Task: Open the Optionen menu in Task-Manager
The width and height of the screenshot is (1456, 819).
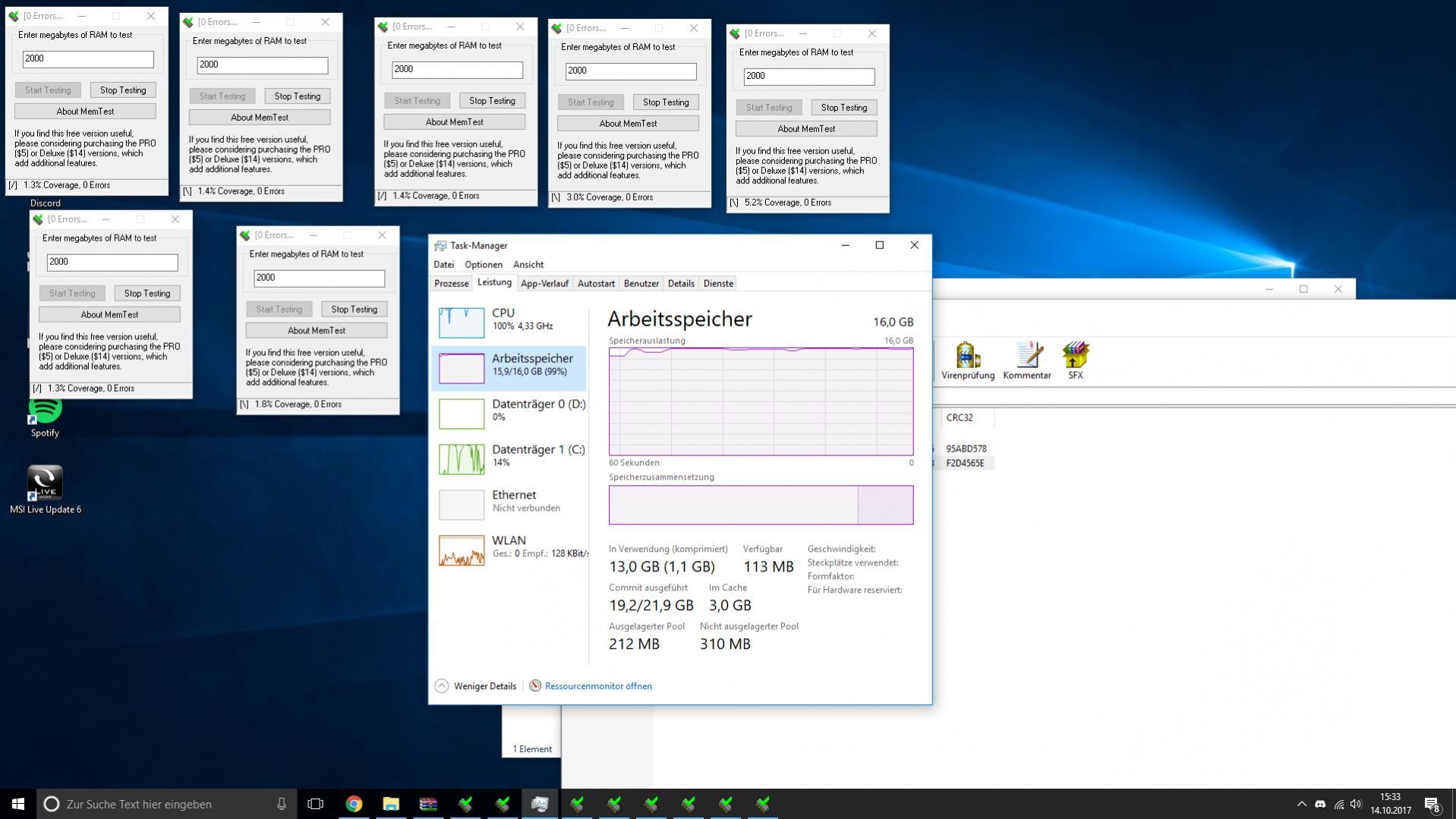Action: [483, 265]
